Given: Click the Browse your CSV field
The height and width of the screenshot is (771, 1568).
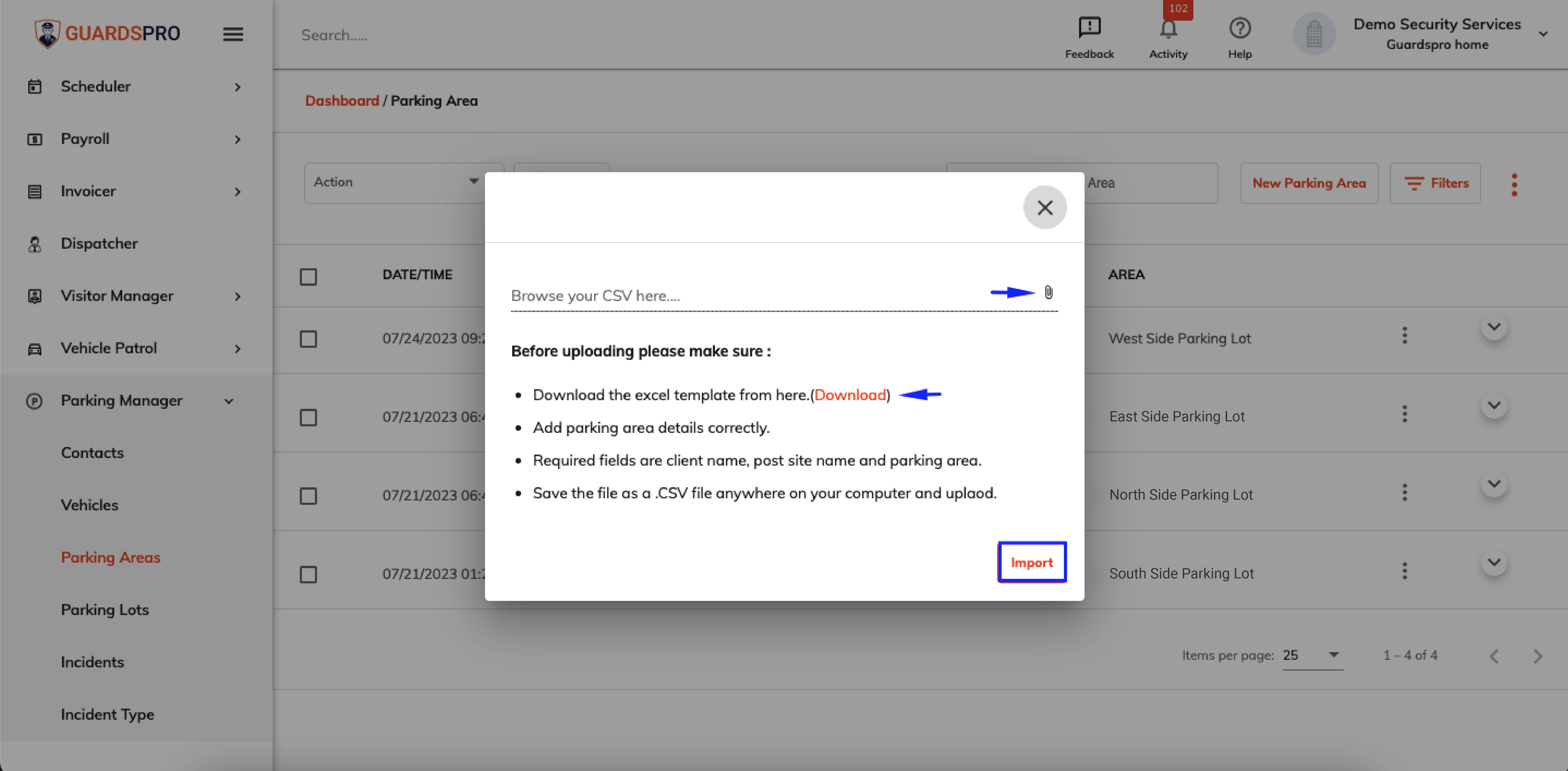Looking at the screenshot, I should pos(784,296).
